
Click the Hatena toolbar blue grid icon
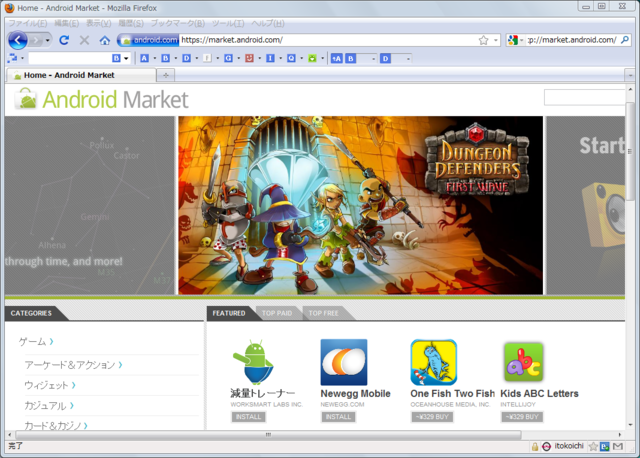12,58
